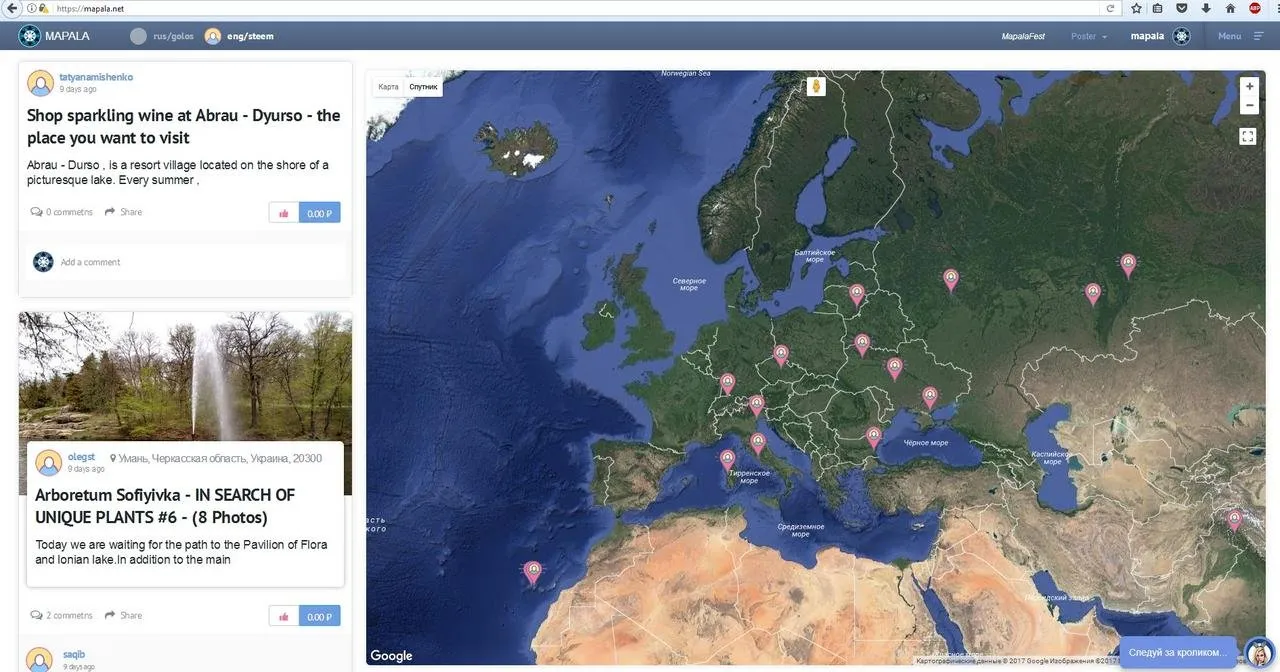Click the Google logo on the map
Image resolution: width=1280 pixels, height=672 pixels.
point(391,656)
